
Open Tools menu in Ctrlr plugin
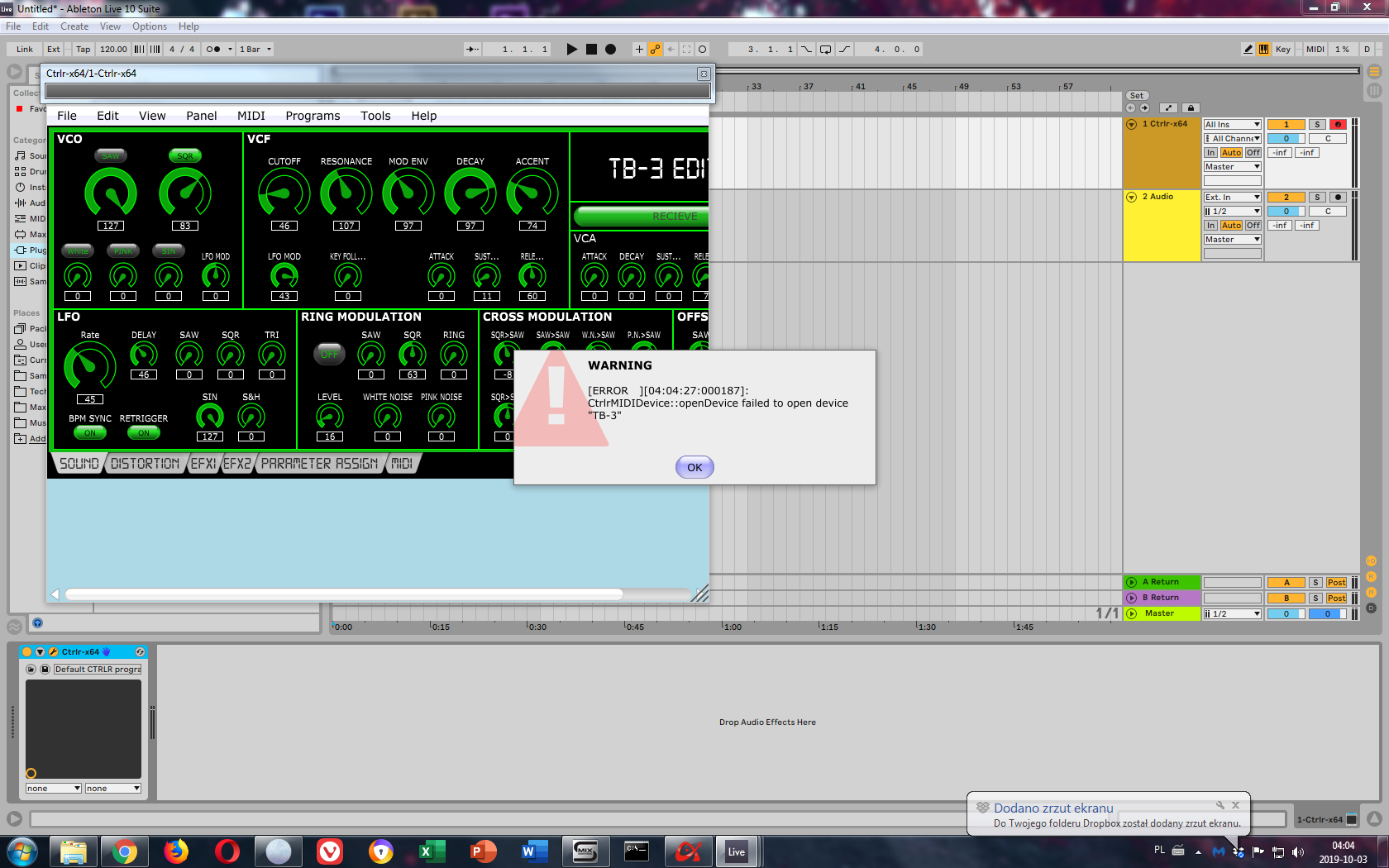pyautogui.click(x=375, y=116)
